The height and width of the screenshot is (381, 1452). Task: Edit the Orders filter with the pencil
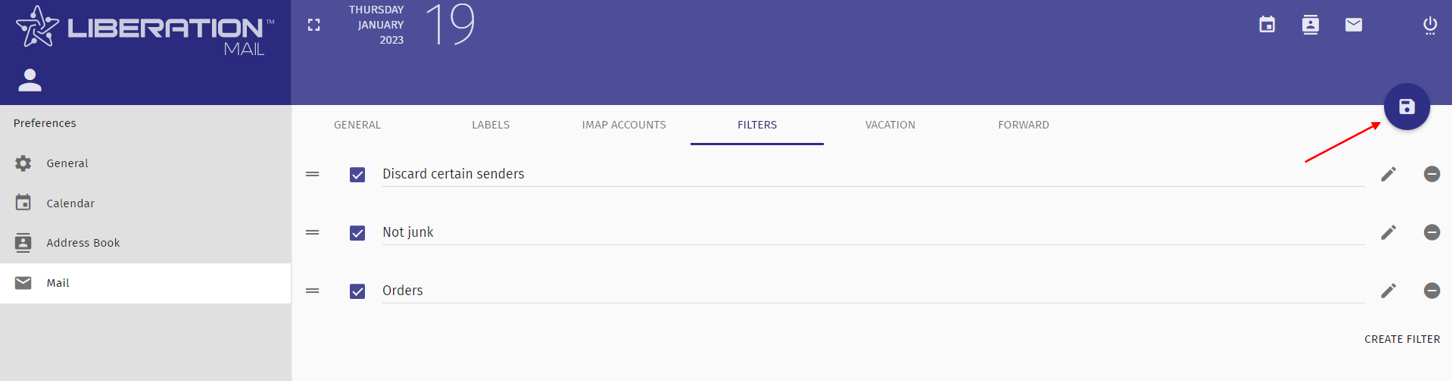[1388, 290]
